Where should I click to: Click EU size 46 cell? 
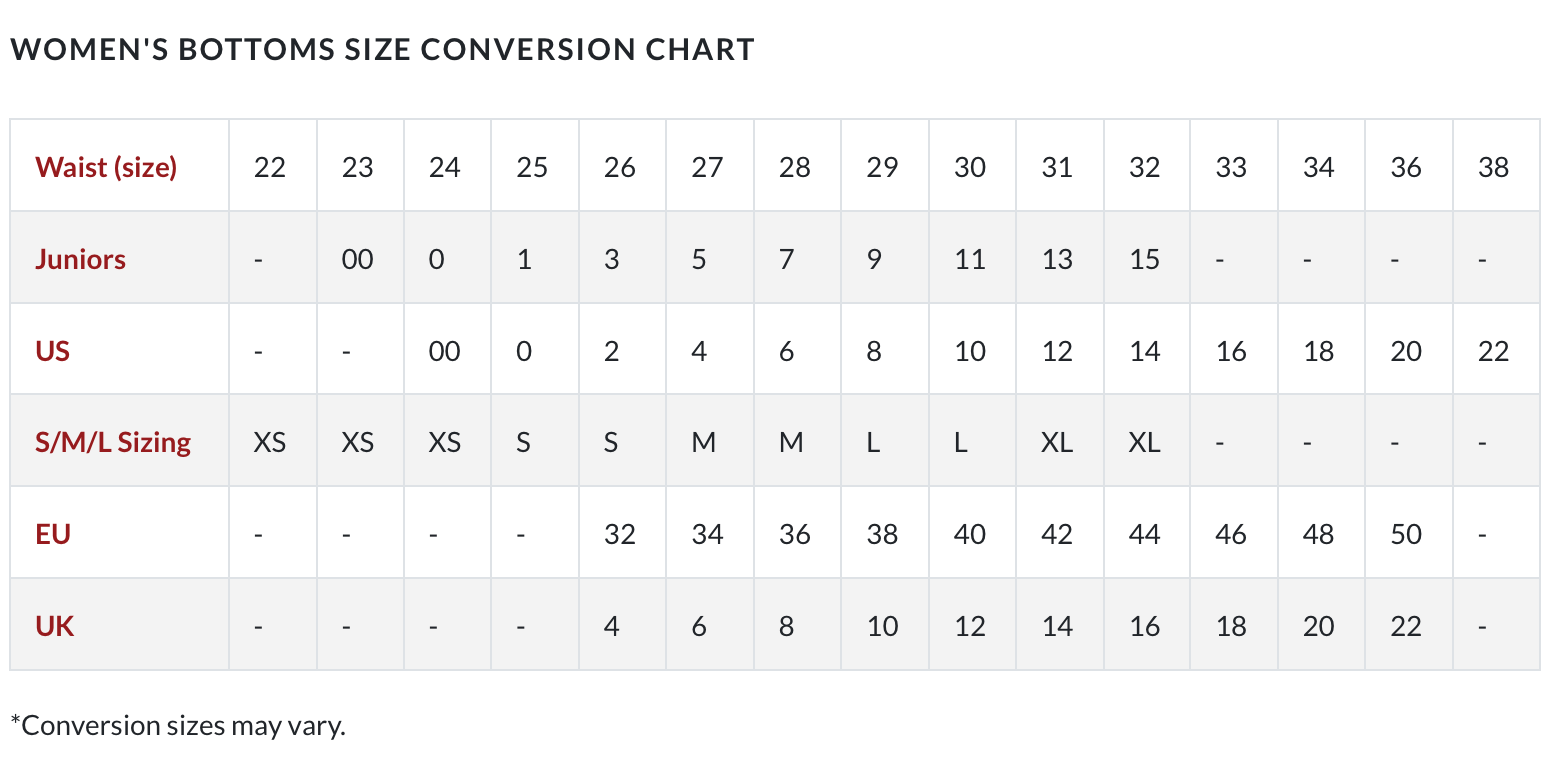[x=1234, y=533]
